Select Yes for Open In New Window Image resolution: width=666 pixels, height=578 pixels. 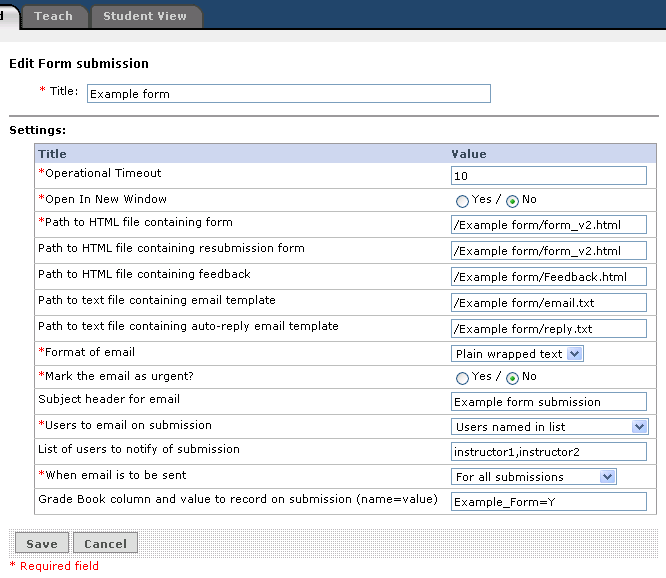click(x=463, y=201)
